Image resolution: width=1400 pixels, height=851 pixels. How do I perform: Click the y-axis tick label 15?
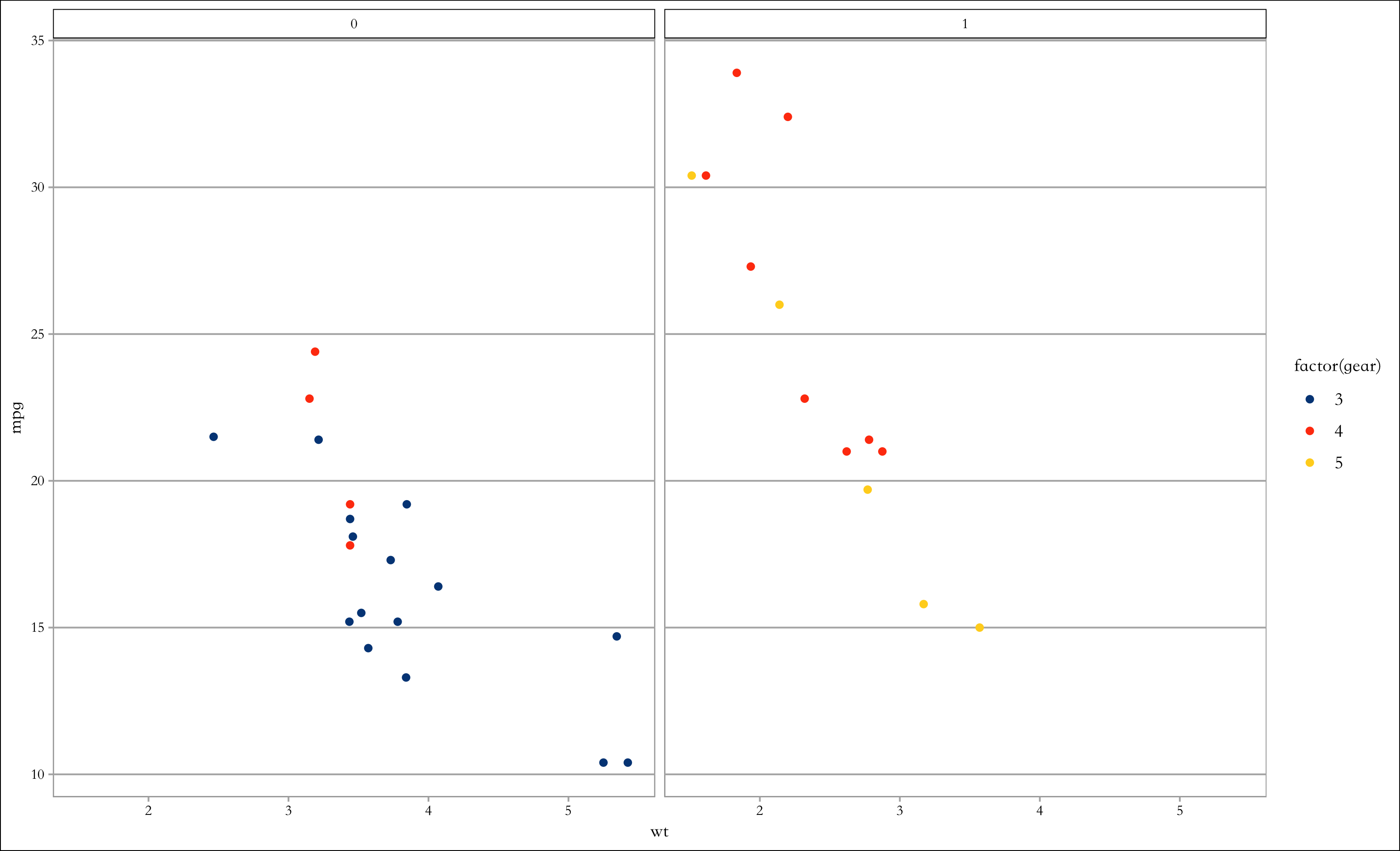click(x=37, y=628)
